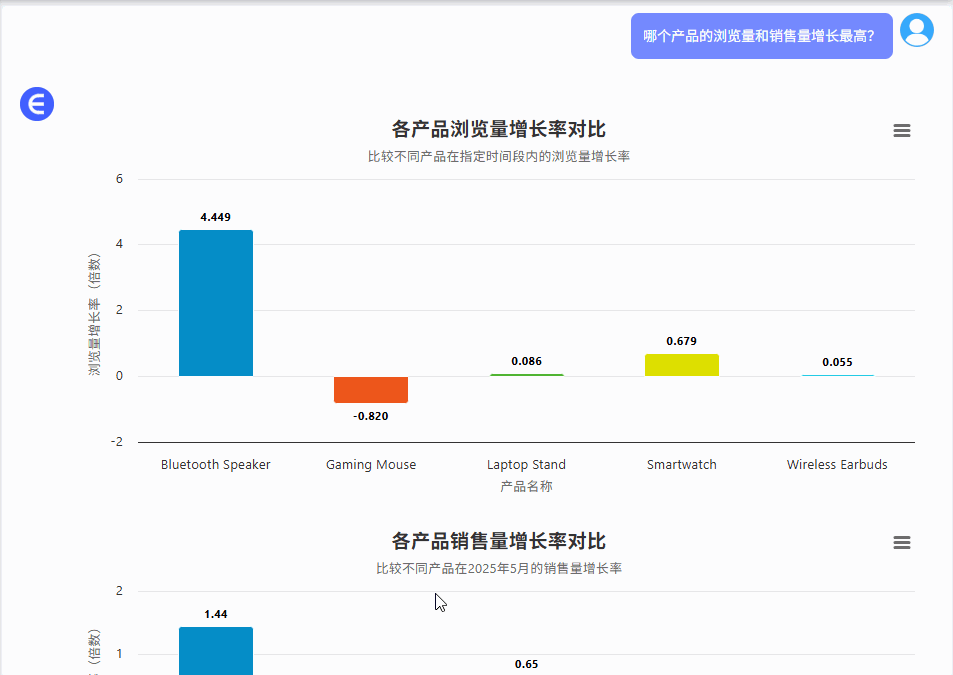Click the Bluetooth Speaker bar in sales chart
Viewport: 953px width, 675px height.
coord(216,651)
